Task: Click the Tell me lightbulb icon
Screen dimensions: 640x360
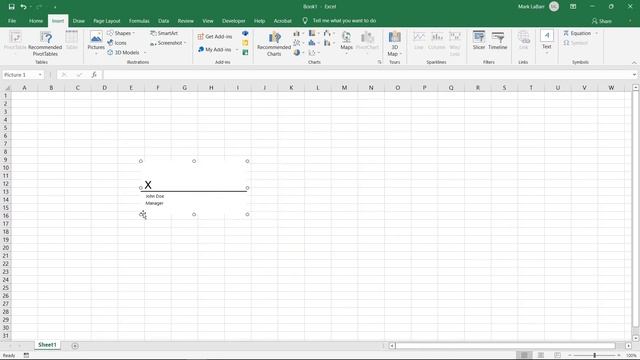Action: coord(305,20)
